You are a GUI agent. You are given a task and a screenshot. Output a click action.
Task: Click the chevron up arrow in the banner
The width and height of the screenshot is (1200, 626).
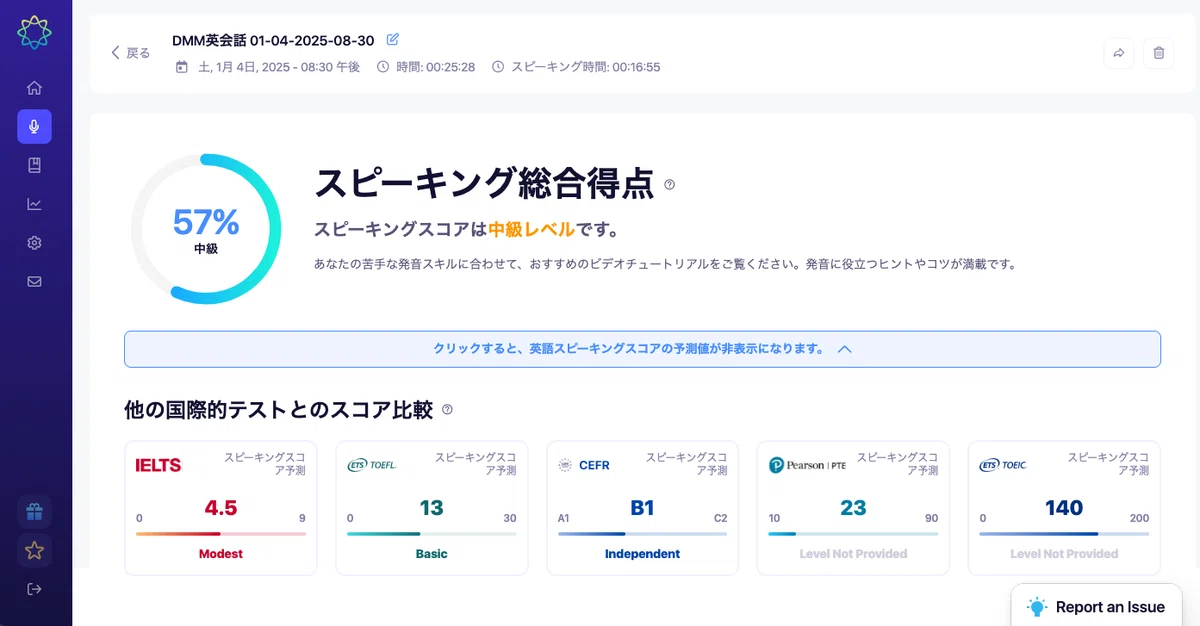(844, 349)
